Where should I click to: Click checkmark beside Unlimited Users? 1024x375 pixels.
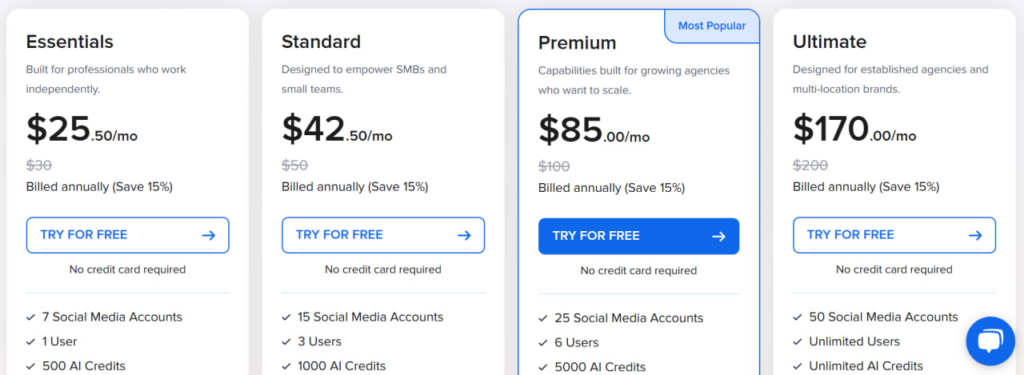tap(797, 342)
